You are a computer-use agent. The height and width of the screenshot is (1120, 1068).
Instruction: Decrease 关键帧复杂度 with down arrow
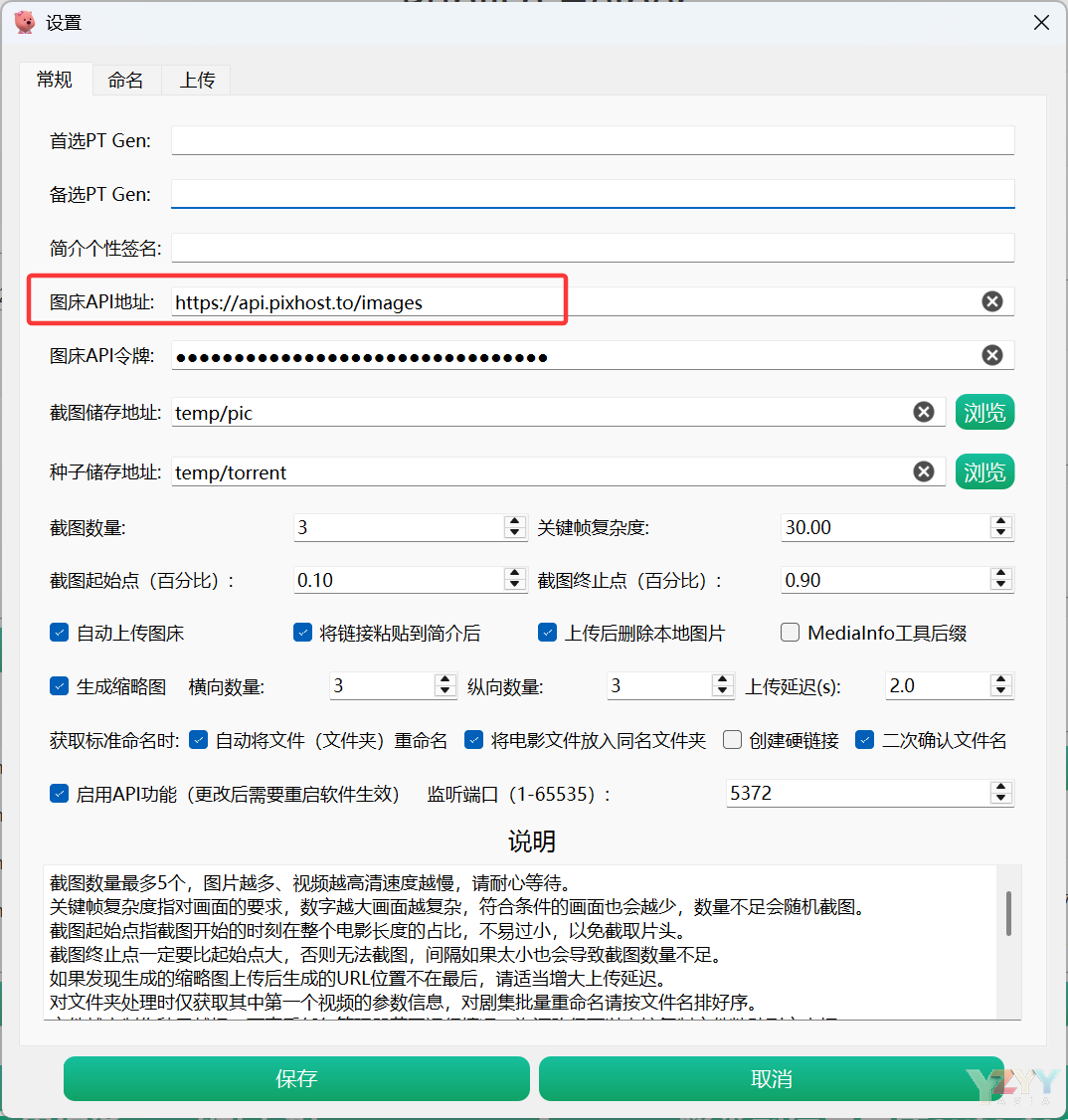click(1001, 532)
